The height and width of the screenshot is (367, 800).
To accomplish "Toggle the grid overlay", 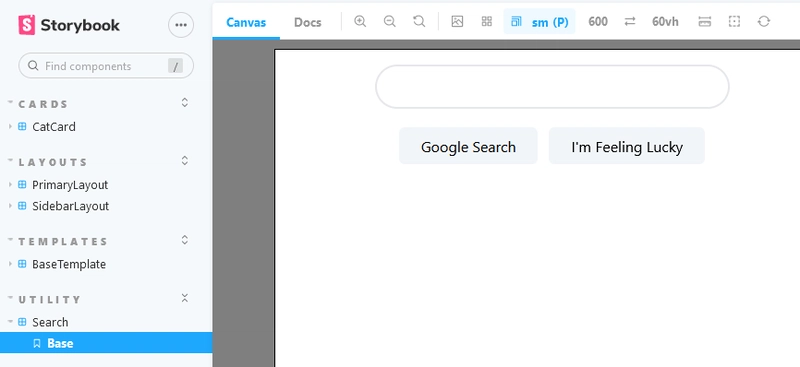I will tap(487, 21).
